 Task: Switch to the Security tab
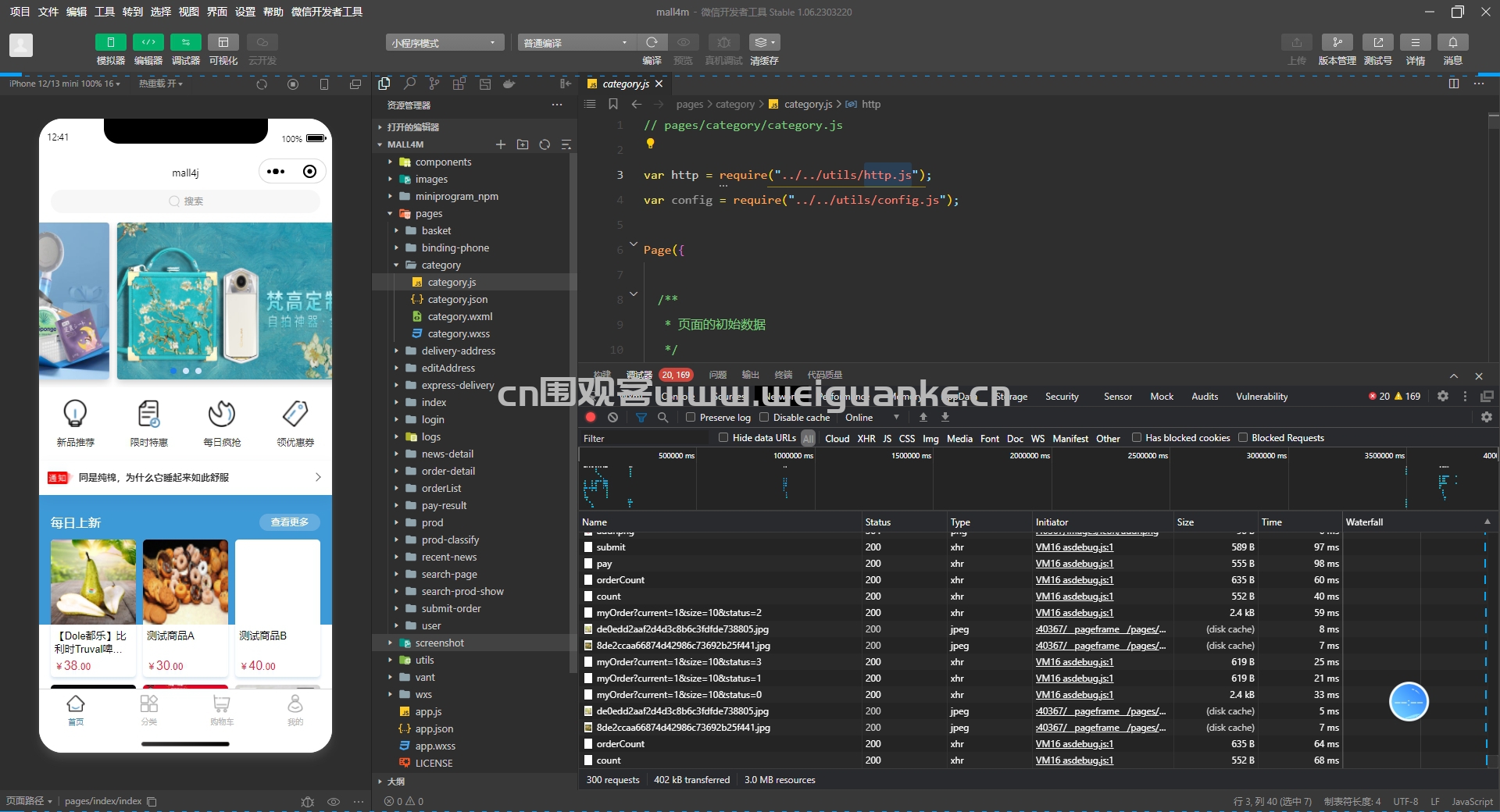point(1062,397)
